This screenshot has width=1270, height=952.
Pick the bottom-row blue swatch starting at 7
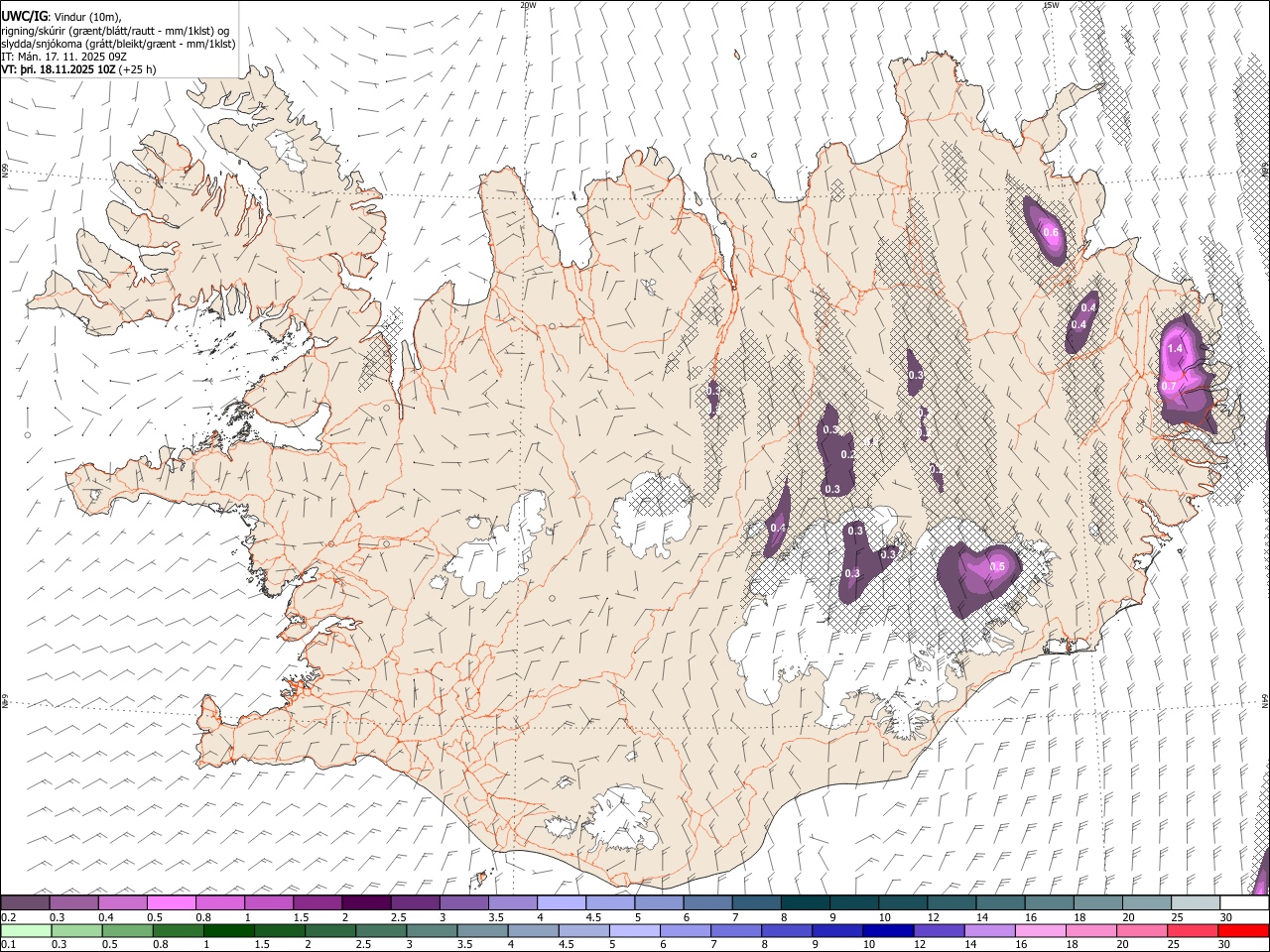[736, 930]
